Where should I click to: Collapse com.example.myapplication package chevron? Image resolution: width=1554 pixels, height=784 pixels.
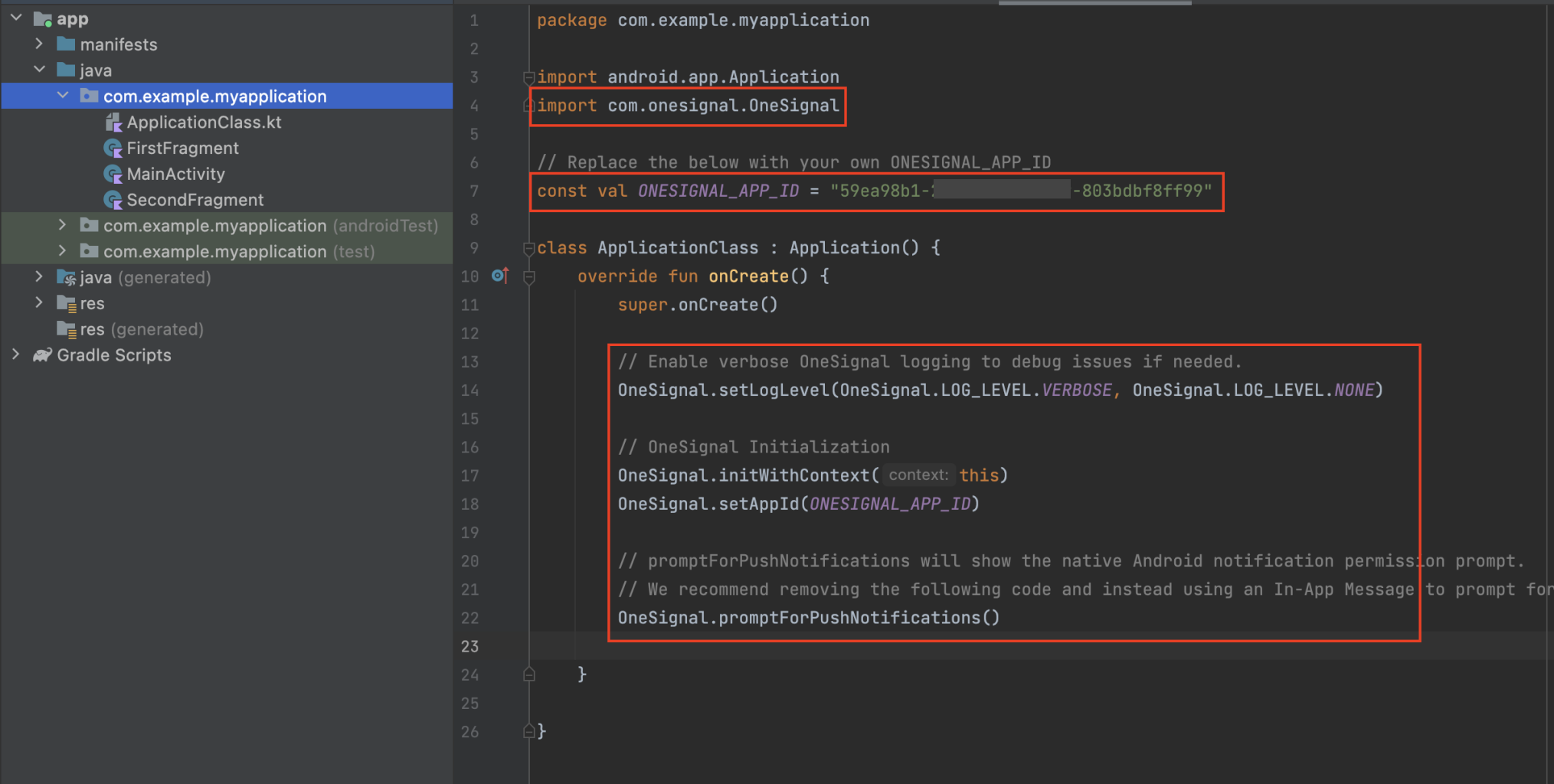pos(63,96)
